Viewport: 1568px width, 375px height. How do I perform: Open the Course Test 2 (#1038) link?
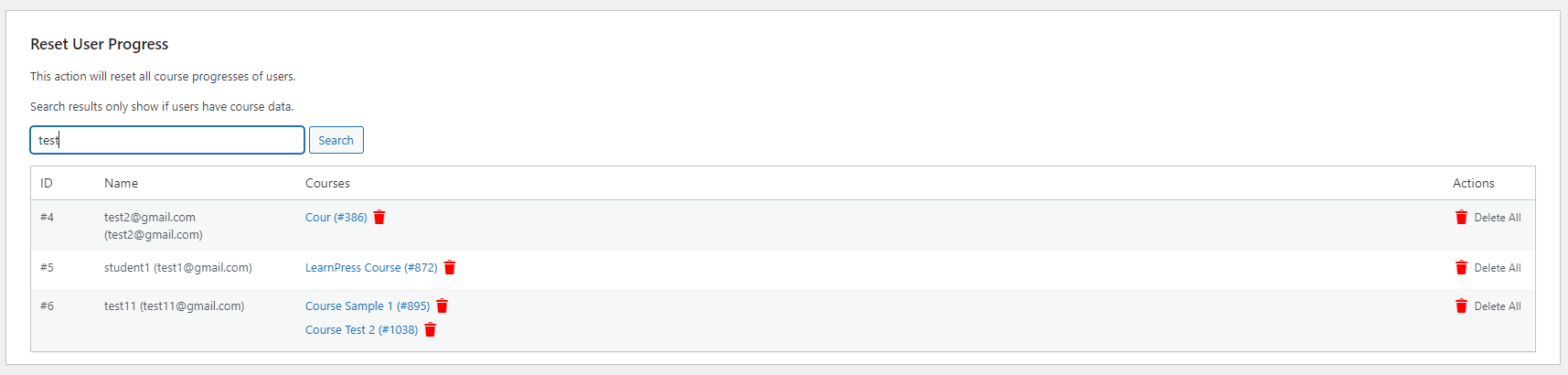click(362, 330)
